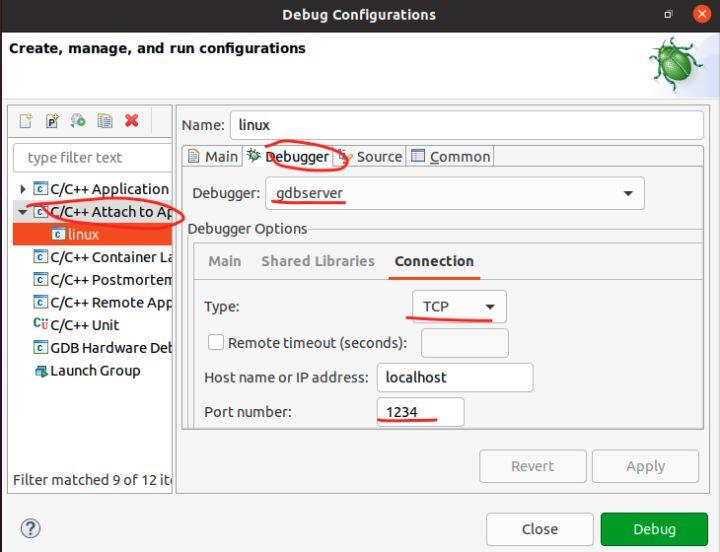Click the New configuration prototype icon
Image resolution: width=720 pixels, height=552 pixels.
point(52,121)
